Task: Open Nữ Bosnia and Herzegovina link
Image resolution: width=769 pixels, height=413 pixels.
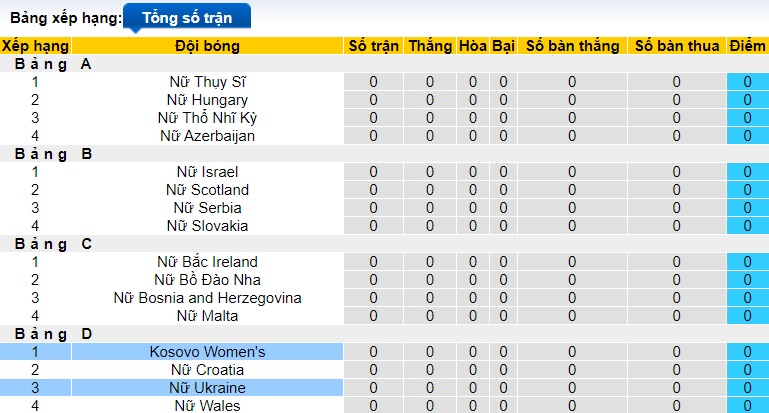Action: coord(207,298)
